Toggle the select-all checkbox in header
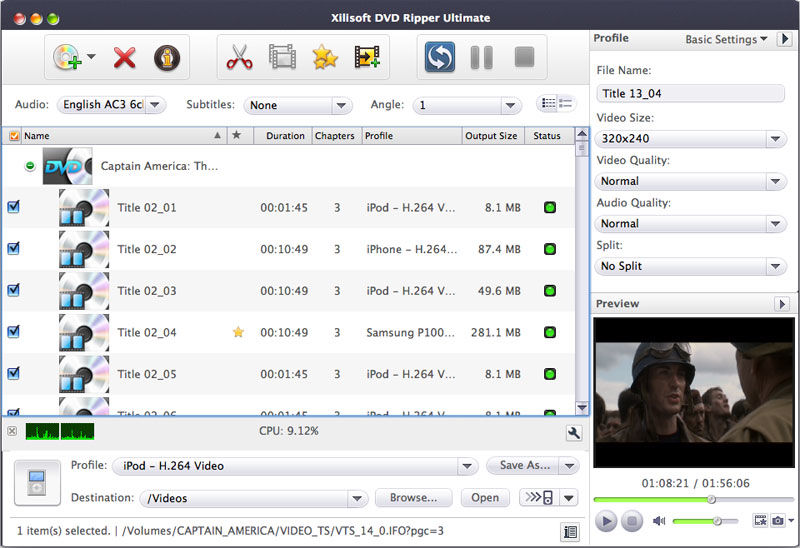800x548 pixels. 14,136
